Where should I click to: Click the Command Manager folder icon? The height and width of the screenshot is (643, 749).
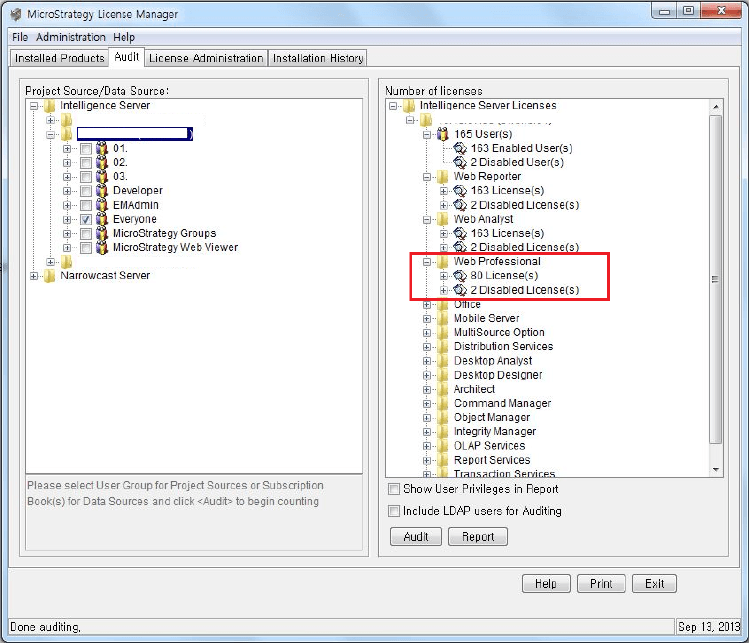coord(443,404)
